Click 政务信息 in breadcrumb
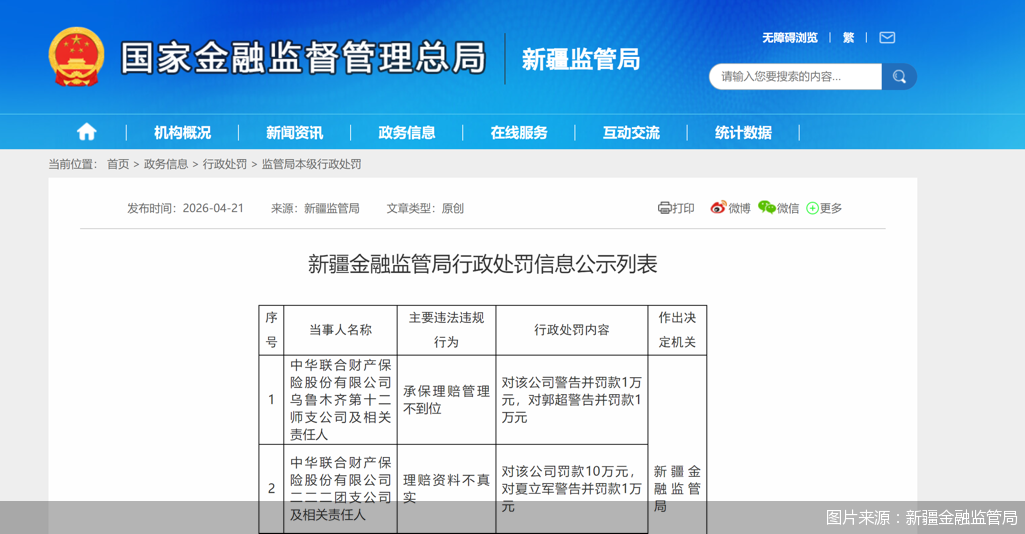 (166, 164)
